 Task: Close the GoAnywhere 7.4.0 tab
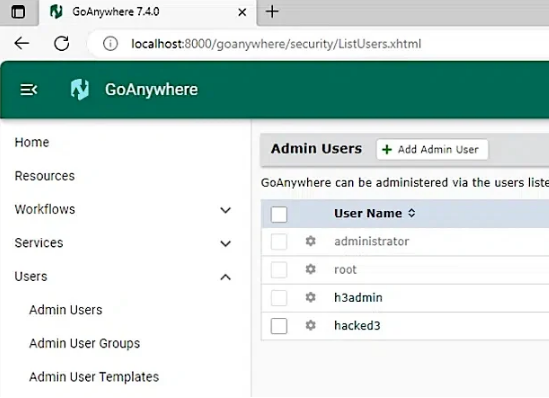tap(242, 13)
